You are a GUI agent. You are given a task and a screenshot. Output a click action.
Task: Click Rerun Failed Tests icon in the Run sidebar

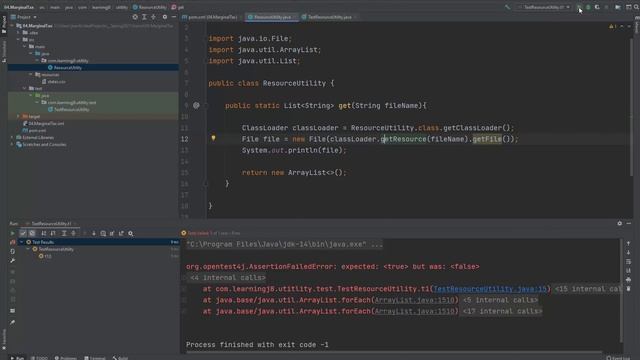[13, 242]
